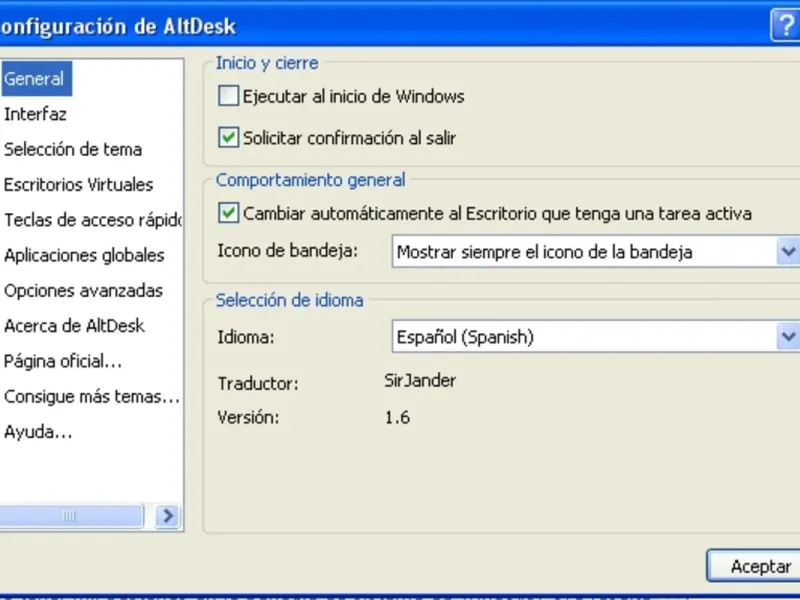Click the sidebar horizontal scrollbar thumb
Viewport: 800px width, 600px height.
click(71, 516)
